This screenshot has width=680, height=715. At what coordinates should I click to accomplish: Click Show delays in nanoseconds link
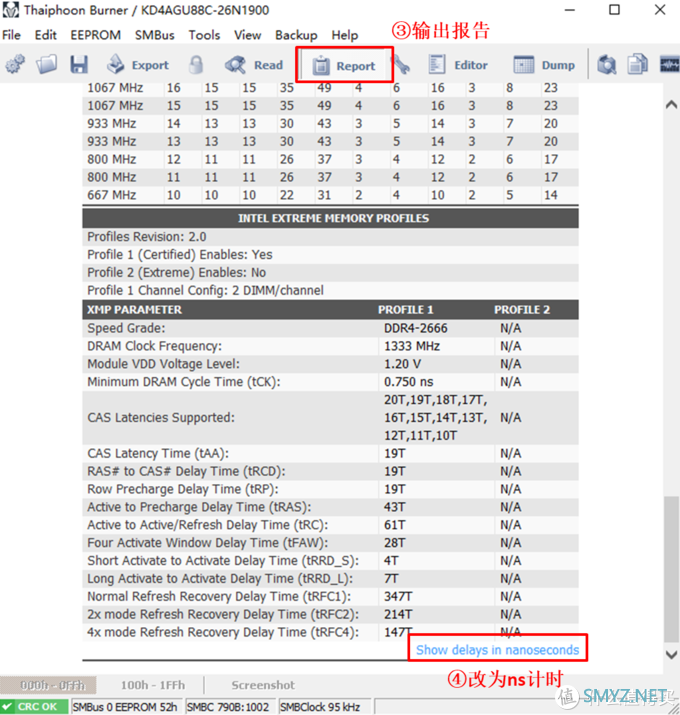point(498,649)
